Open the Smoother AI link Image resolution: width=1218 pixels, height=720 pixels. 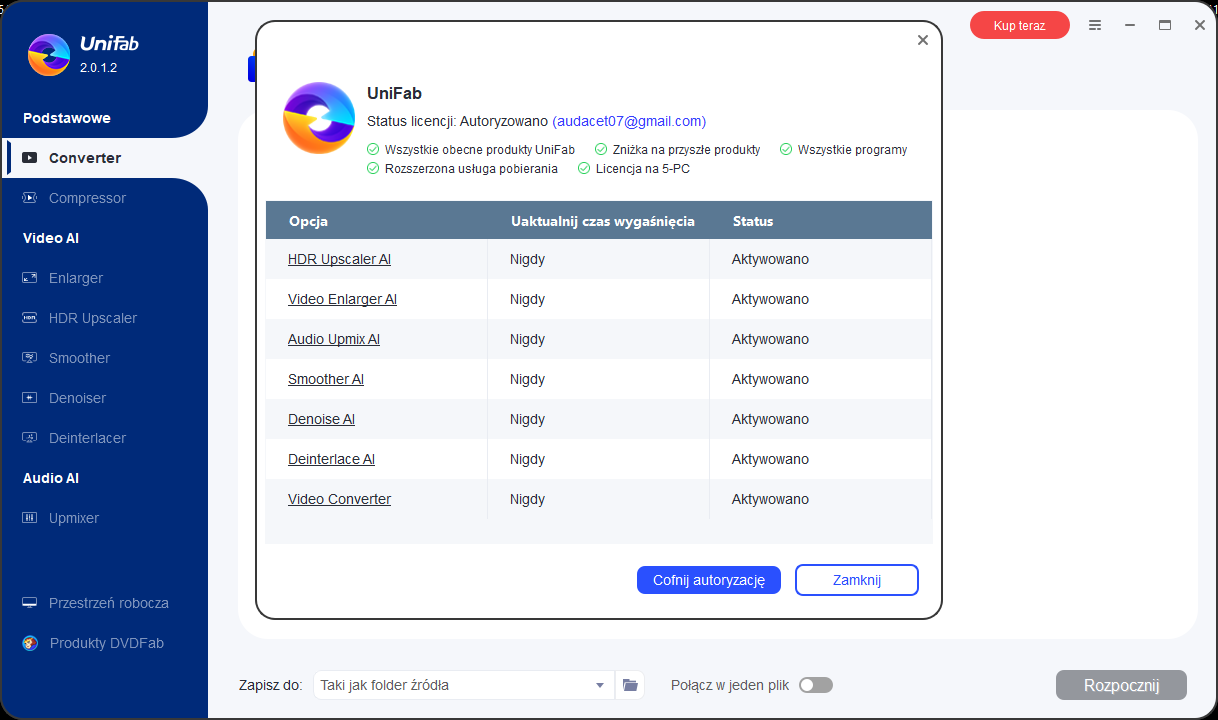pyautogui.click(x=326, y=379)
